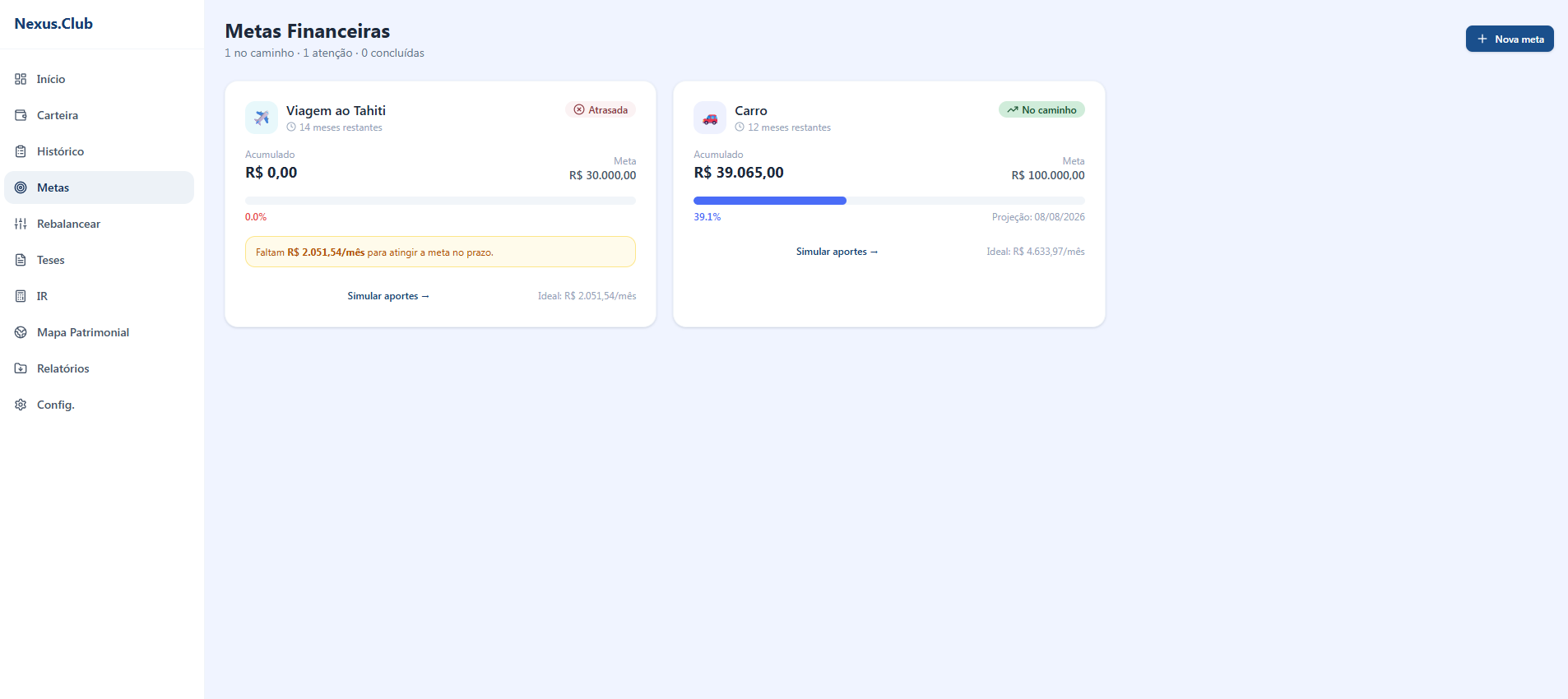1568x699 pixels.
Task: Open Simular aportes for Viagem ao Tahiti
Action: (388, 296)
